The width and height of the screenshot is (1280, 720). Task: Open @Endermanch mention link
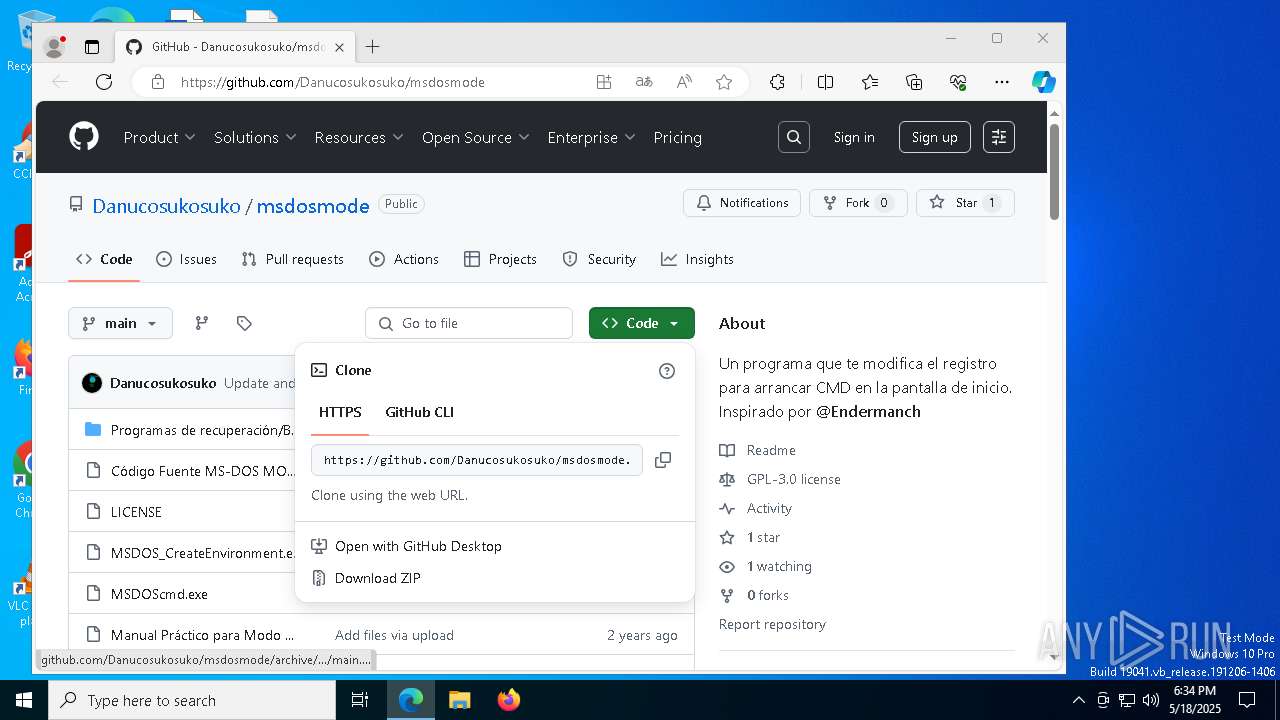(x=868, y=411)
